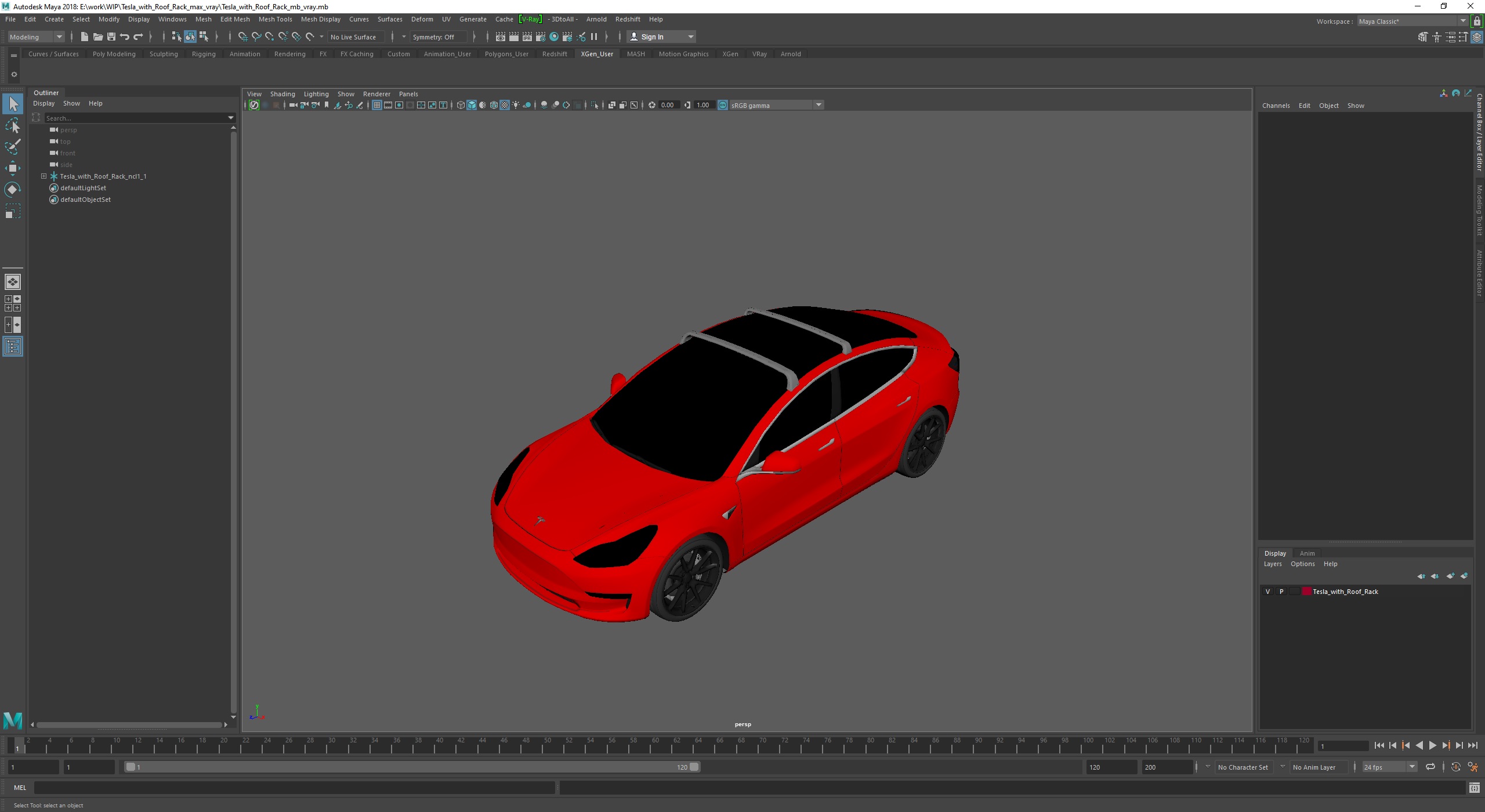Expand Tesla_with_Roof_Rack_ncl1_1 node
The width and height of the screenshot is (1485, 812).
44,176
